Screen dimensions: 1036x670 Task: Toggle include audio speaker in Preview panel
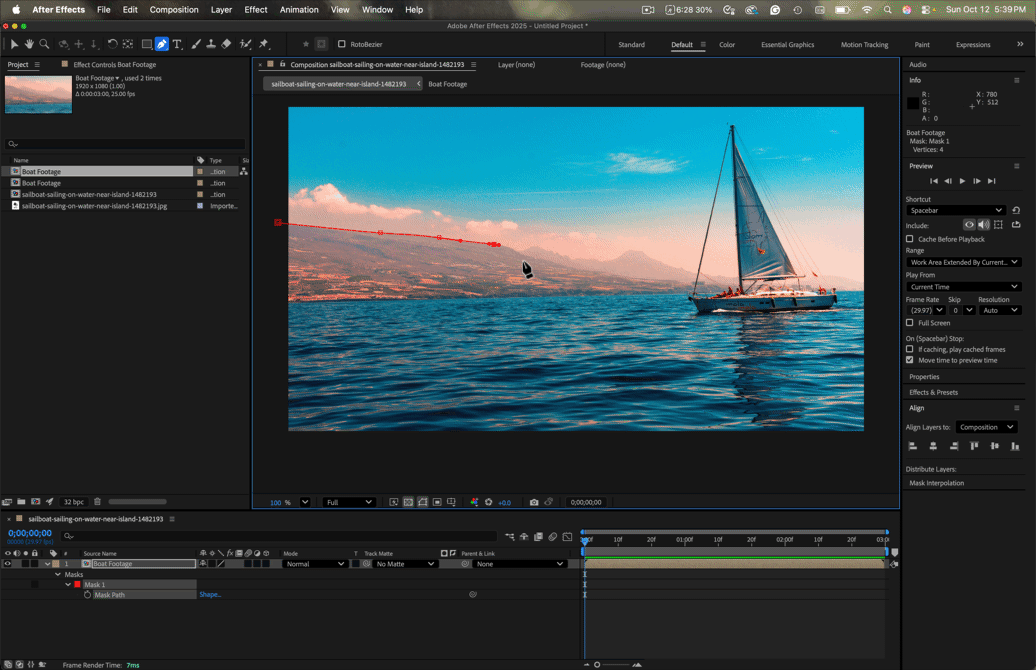tap(983, 225)
